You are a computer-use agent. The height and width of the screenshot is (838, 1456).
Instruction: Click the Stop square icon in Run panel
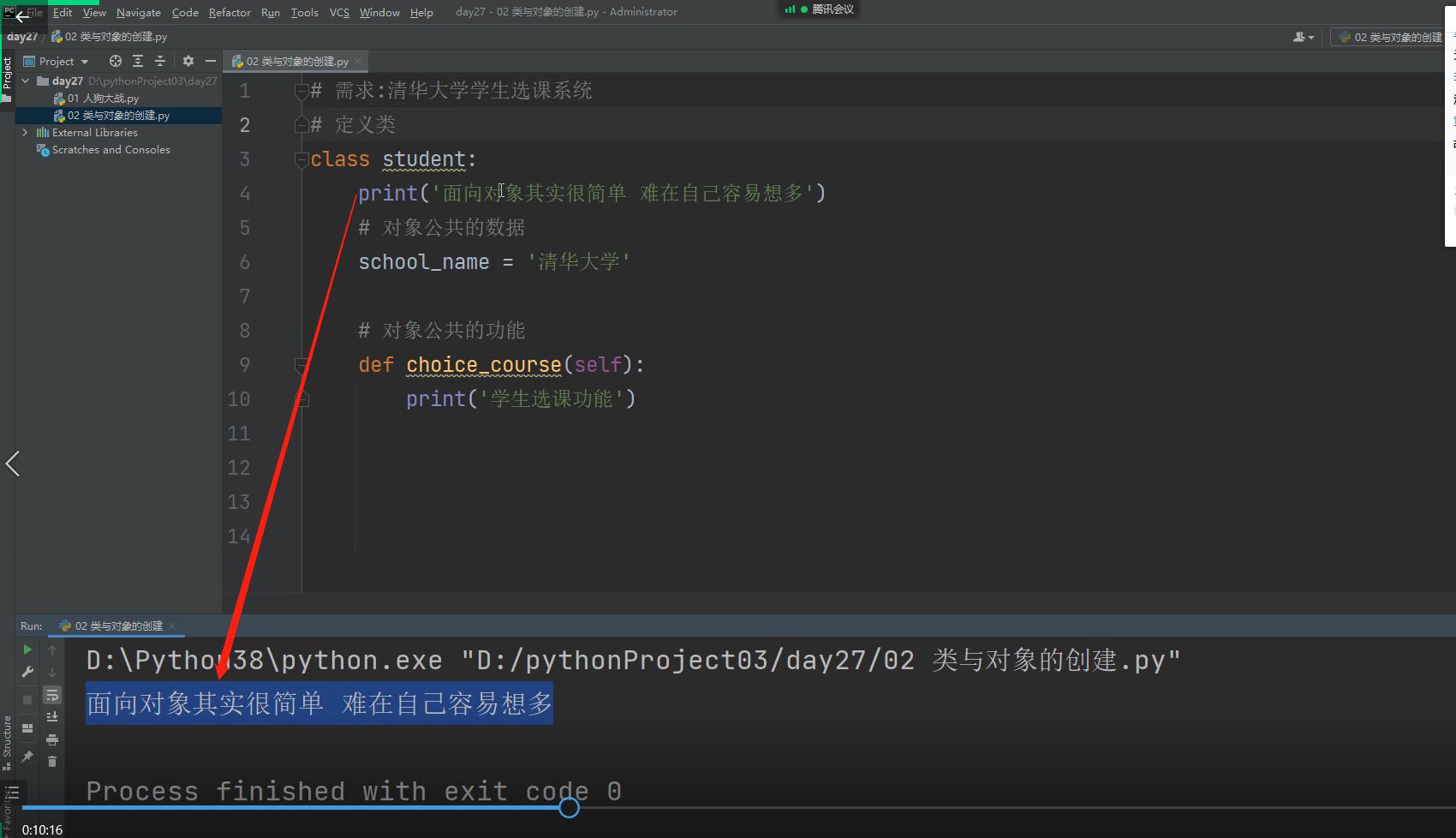(27, 699)
